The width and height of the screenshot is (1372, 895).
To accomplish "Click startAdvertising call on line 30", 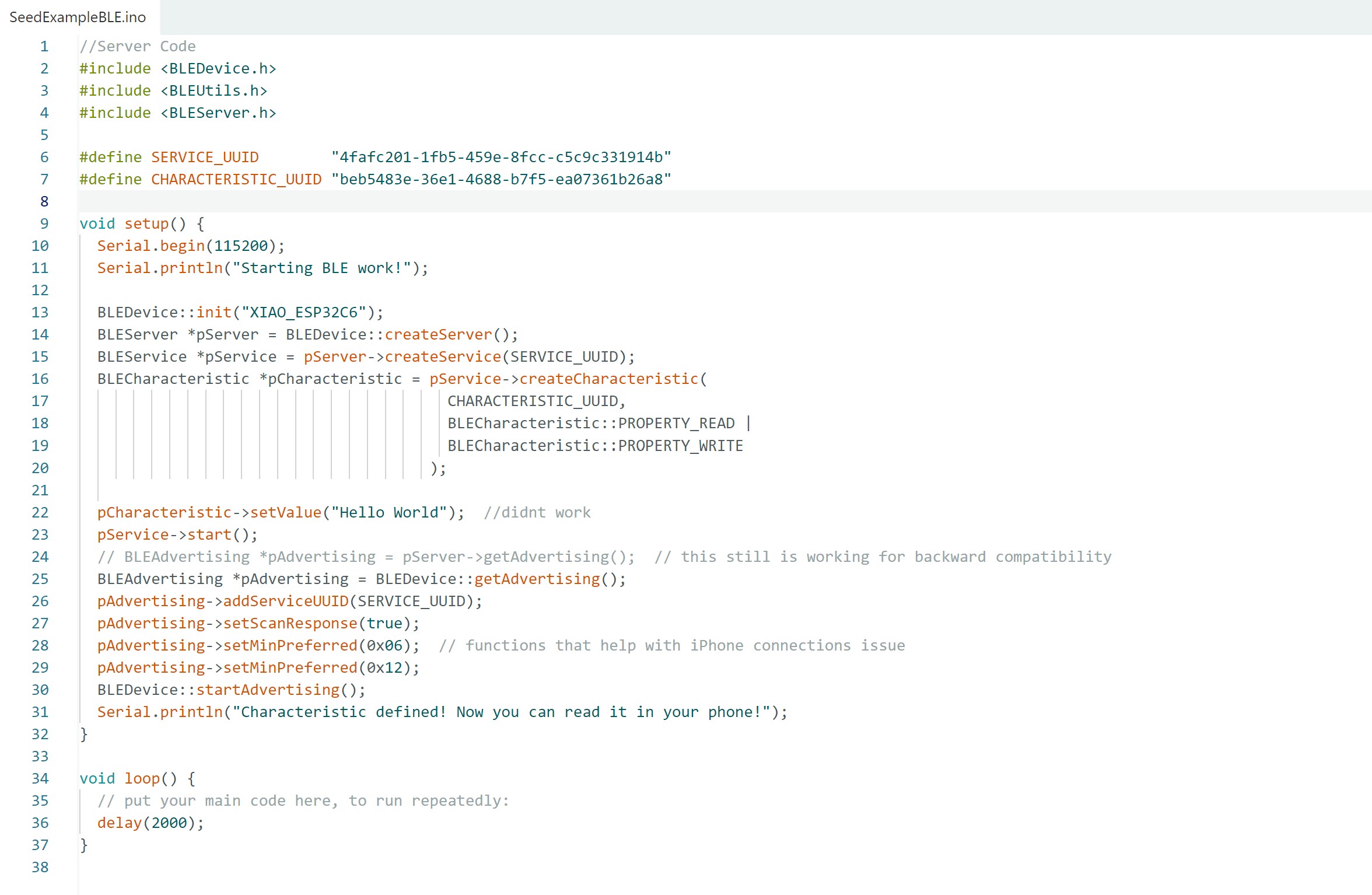I will coord(268,690).
